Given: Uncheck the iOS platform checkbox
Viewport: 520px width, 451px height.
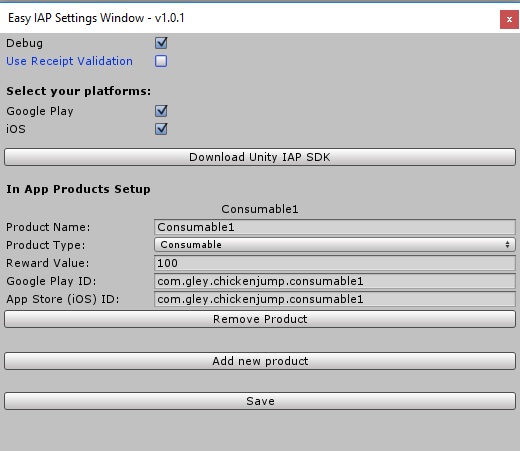Looking at the screenshot, I should (161, 129).
